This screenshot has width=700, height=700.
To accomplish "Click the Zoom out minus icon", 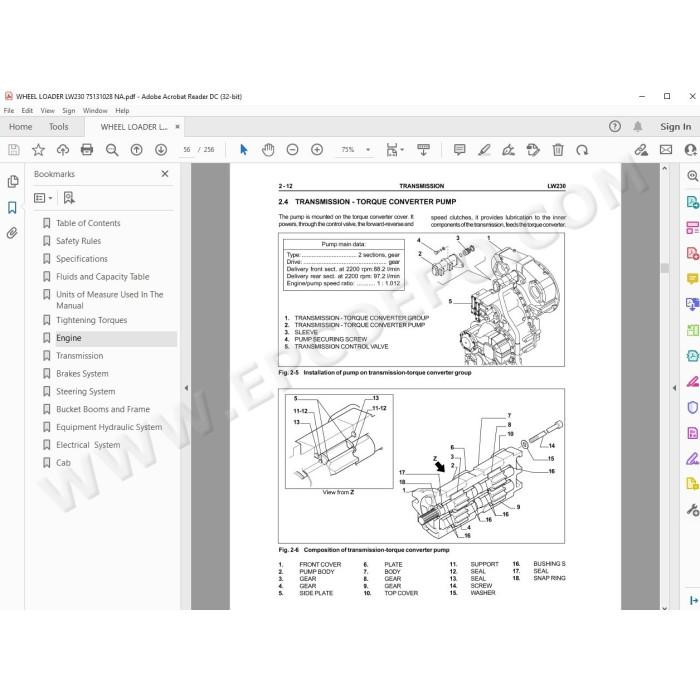I will [x=292, y=150].
